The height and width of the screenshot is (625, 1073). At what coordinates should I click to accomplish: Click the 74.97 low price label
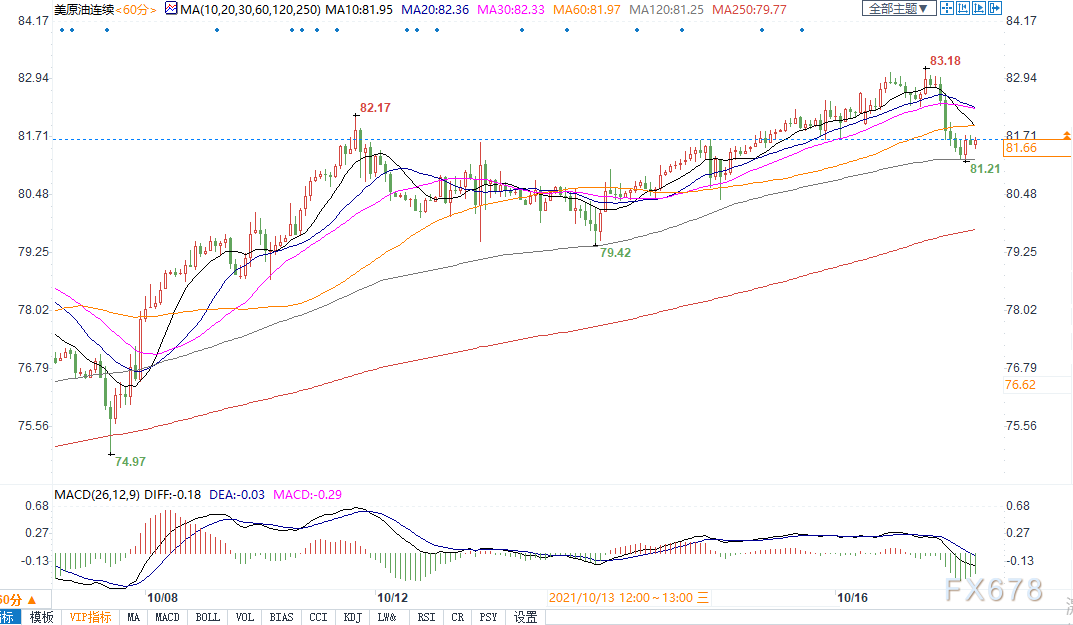[130, 461]
